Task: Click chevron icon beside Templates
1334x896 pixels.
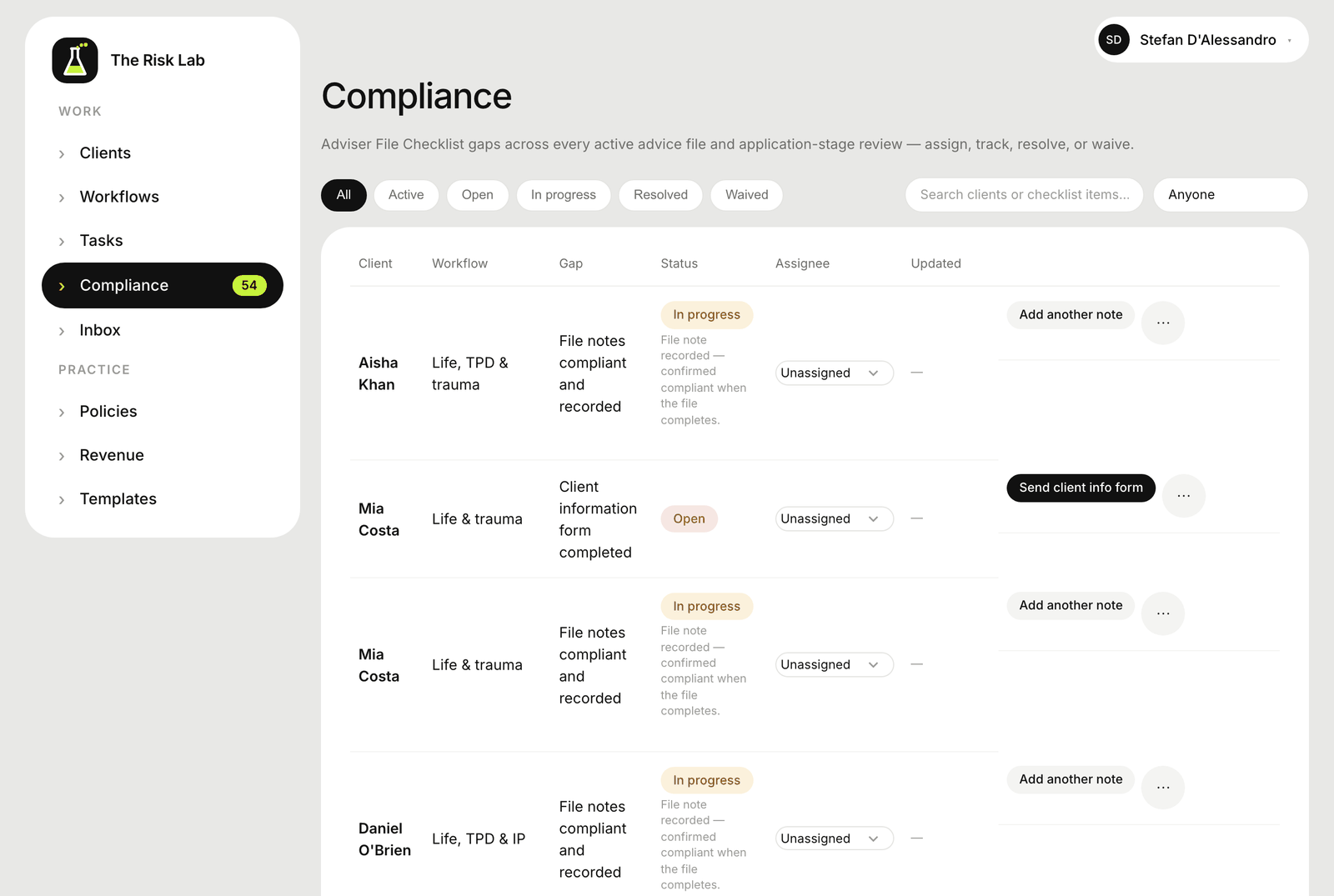Action: coord(62,500)
